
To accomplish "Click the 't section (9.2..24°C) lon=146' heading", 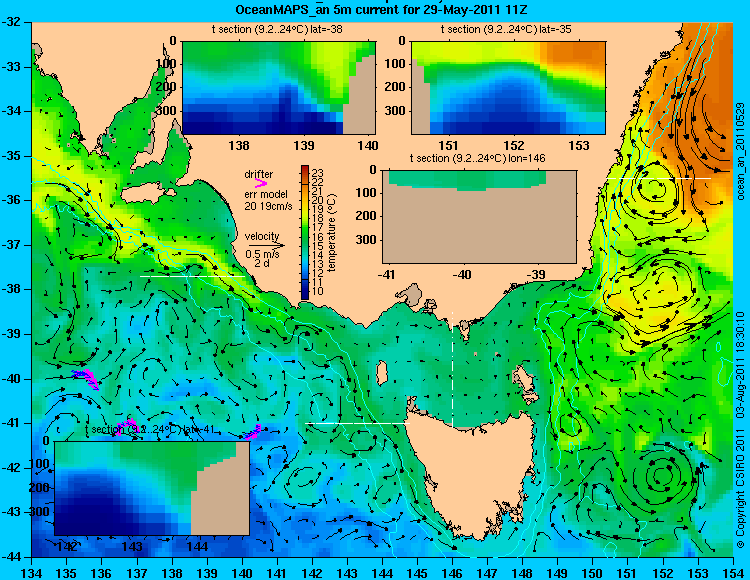I will point(477,158).
